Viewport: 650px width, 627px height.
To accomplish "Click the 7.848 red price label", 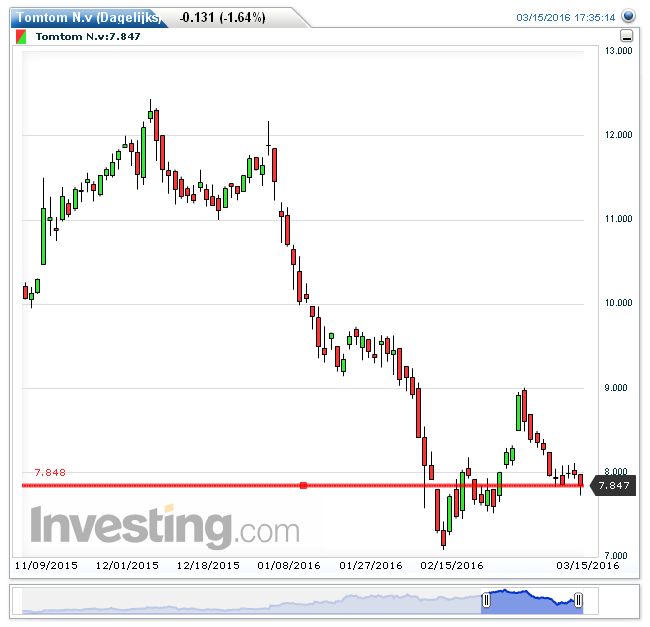I will pos(50,472).
